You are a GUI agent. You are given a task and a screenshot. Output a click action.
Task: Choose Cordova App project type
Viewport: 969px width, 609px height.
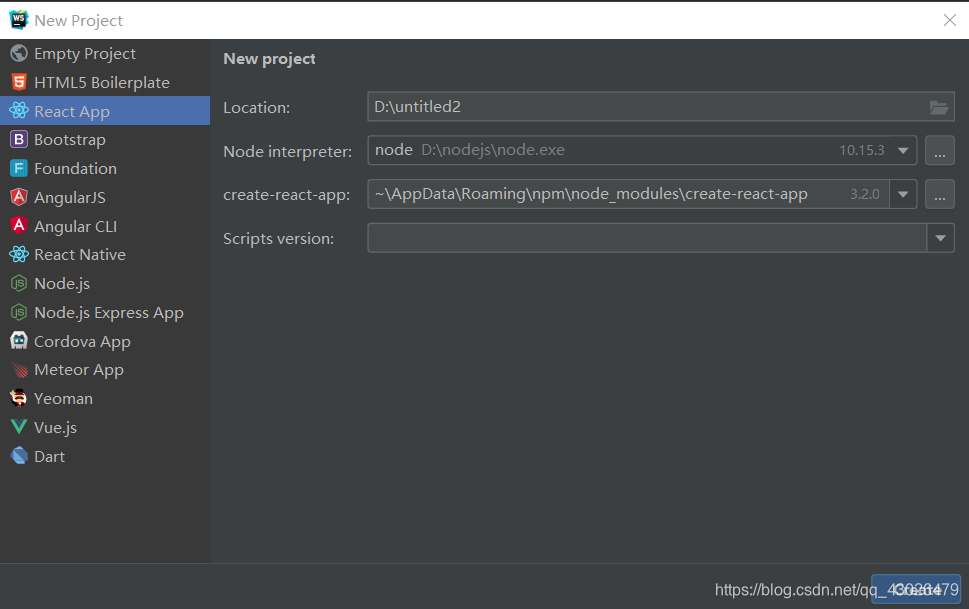[x=105, y=341]
